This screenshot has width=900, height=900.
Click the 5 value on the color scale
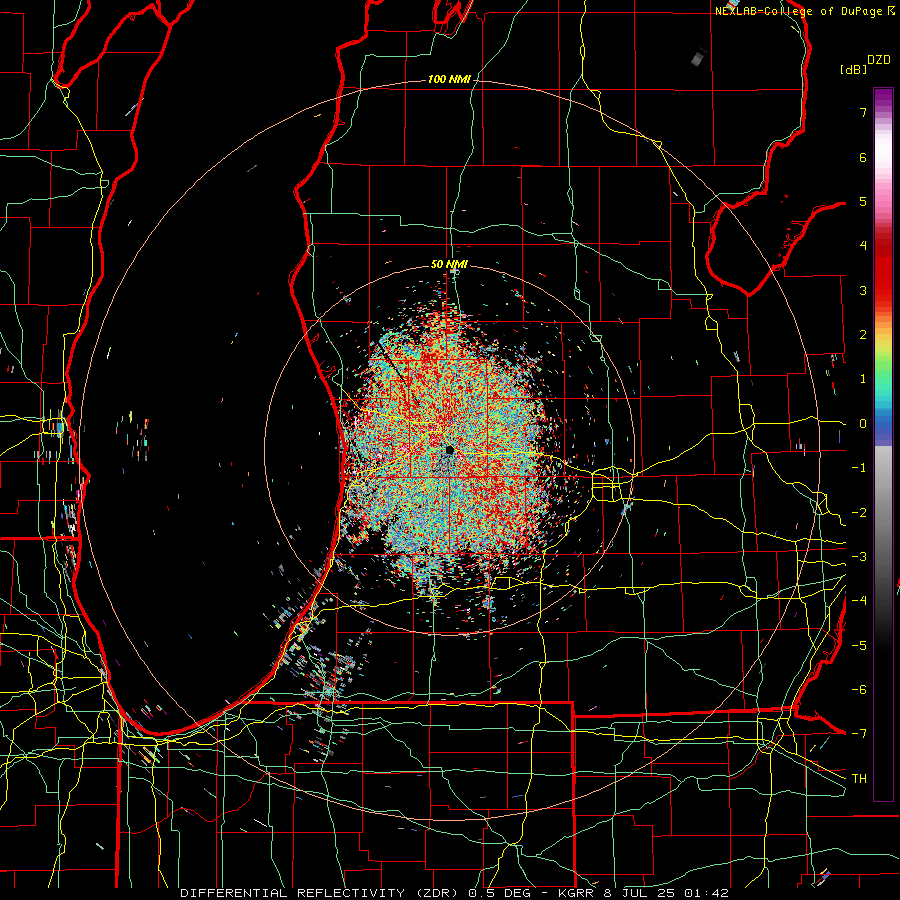[863, 201]
